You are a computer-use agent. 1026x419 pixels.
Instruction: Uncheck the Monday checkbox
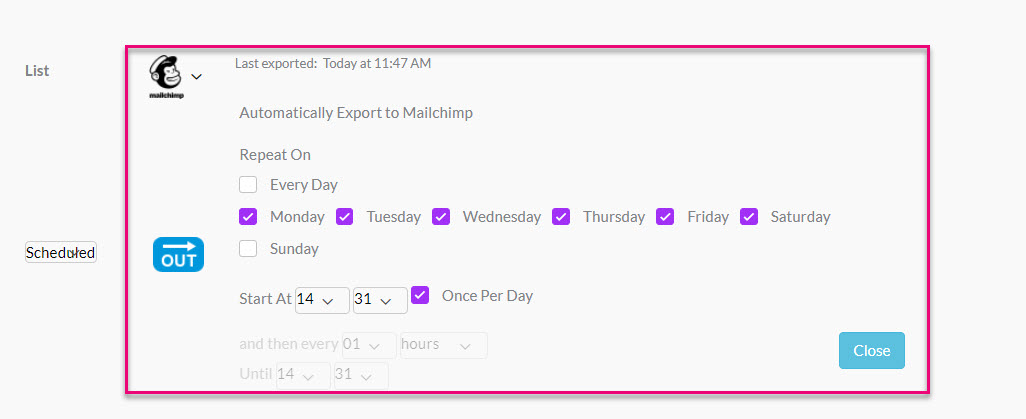click(x=248, y=217)
